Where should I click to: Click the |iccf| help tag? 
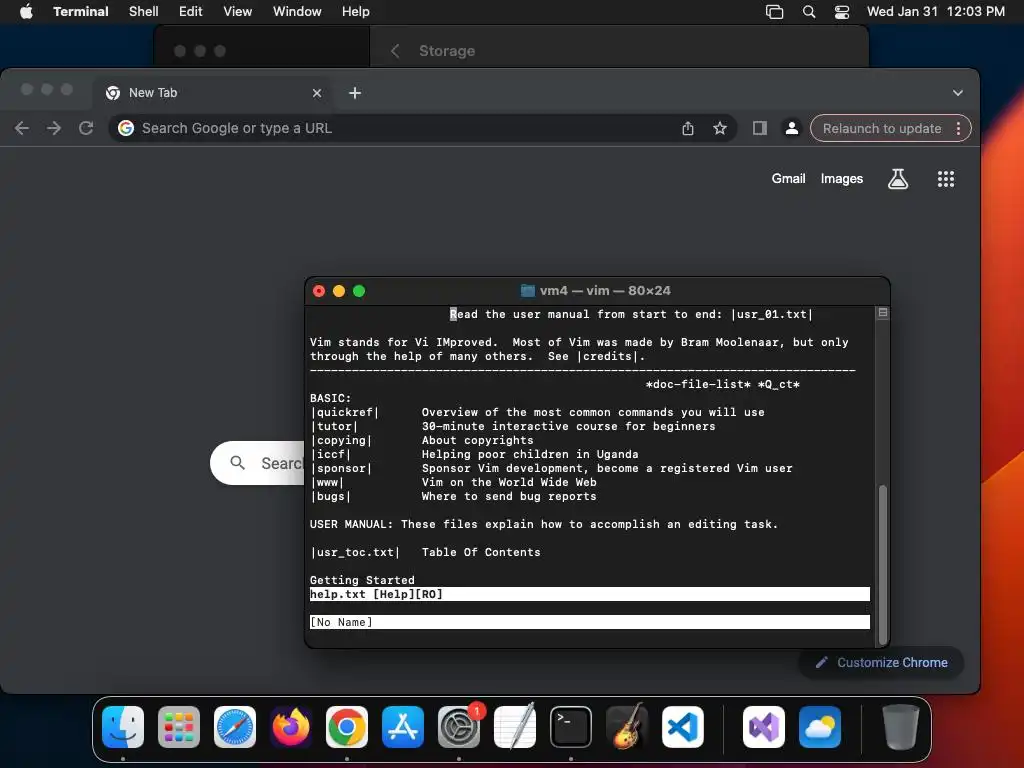331,454
